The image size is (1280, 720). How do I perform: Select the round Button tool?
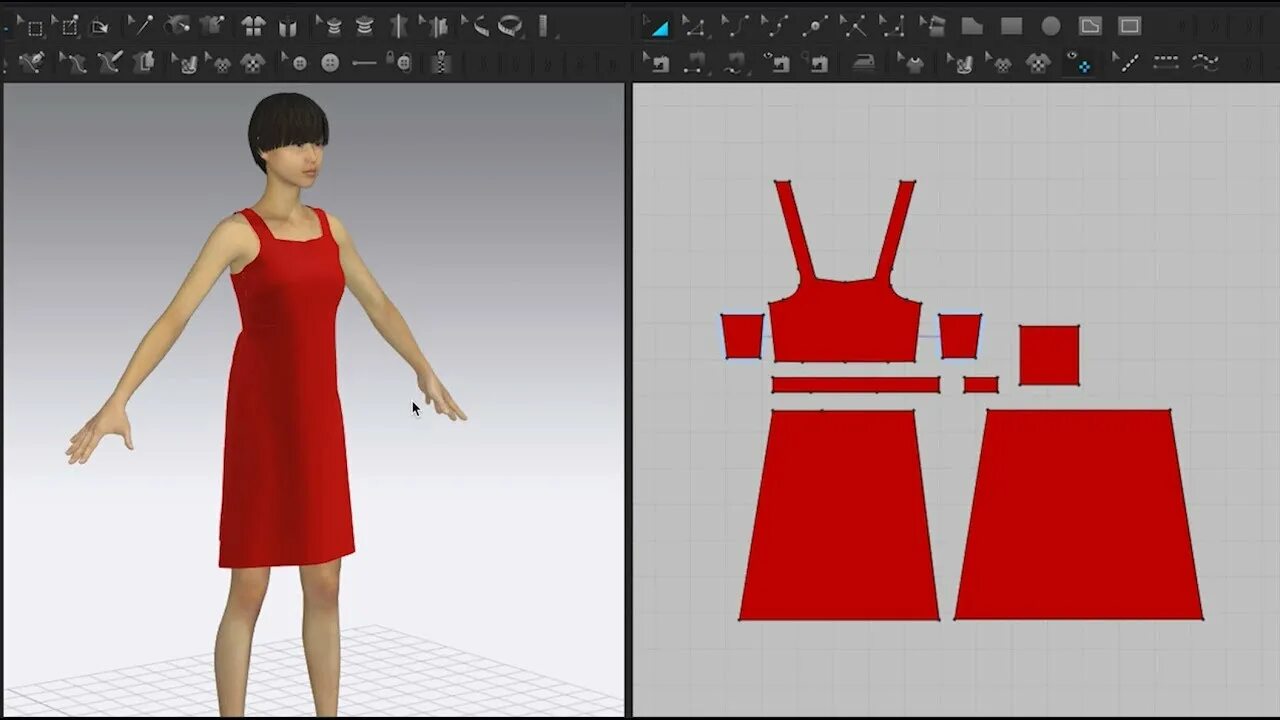pyautogui.click(x=330, y=64)
